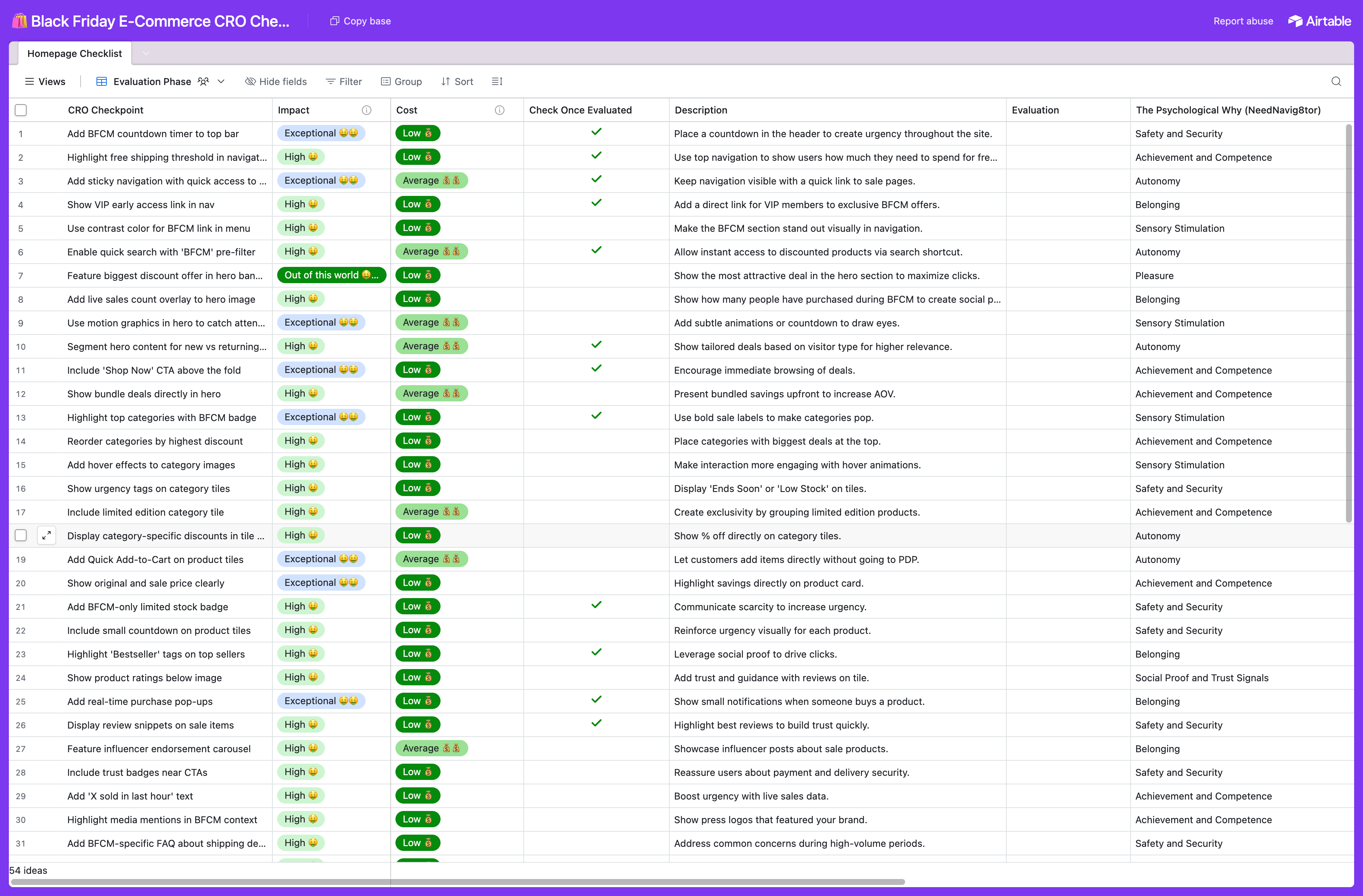Screen dimensions: 1363x896
Task: Open the Out of this world impact cell
Action: [x=332, y=275]
